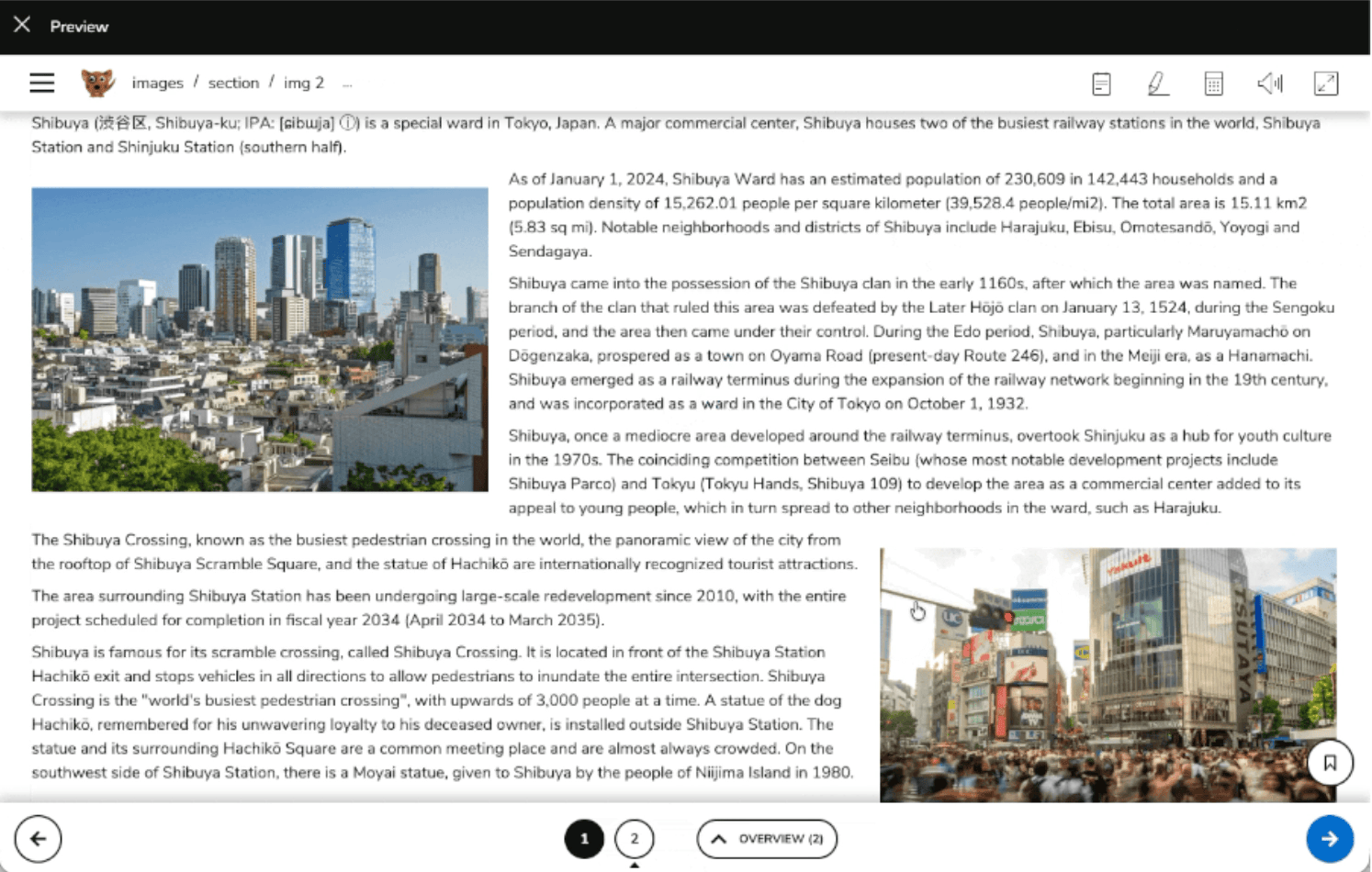
Task: Jump to page 1
Action: coord(584,838)
